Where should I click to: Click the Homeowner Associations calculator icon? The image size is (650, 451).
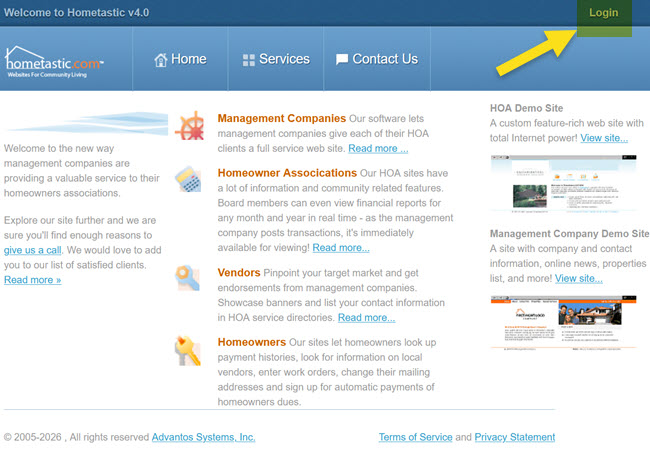tap(189, 180)
